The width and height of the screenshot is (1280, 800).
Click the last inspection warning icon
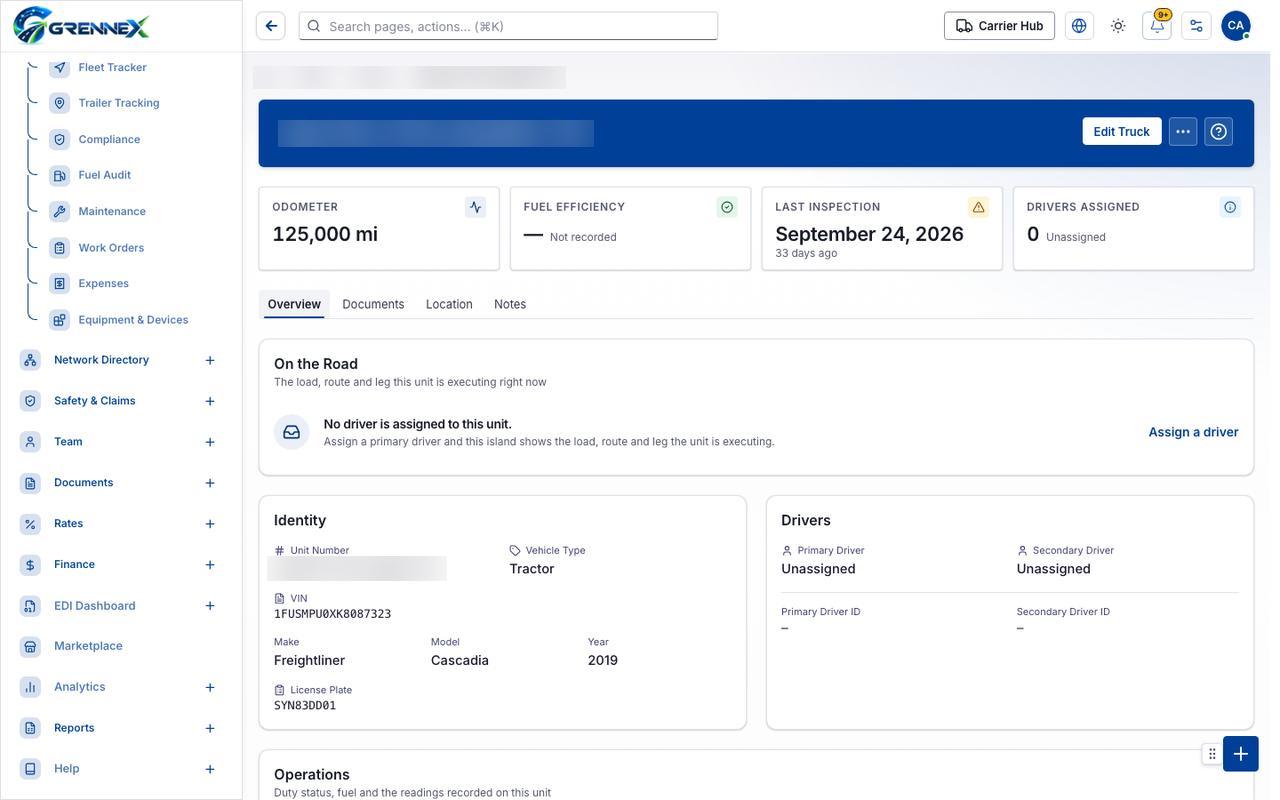pos(978,207)
